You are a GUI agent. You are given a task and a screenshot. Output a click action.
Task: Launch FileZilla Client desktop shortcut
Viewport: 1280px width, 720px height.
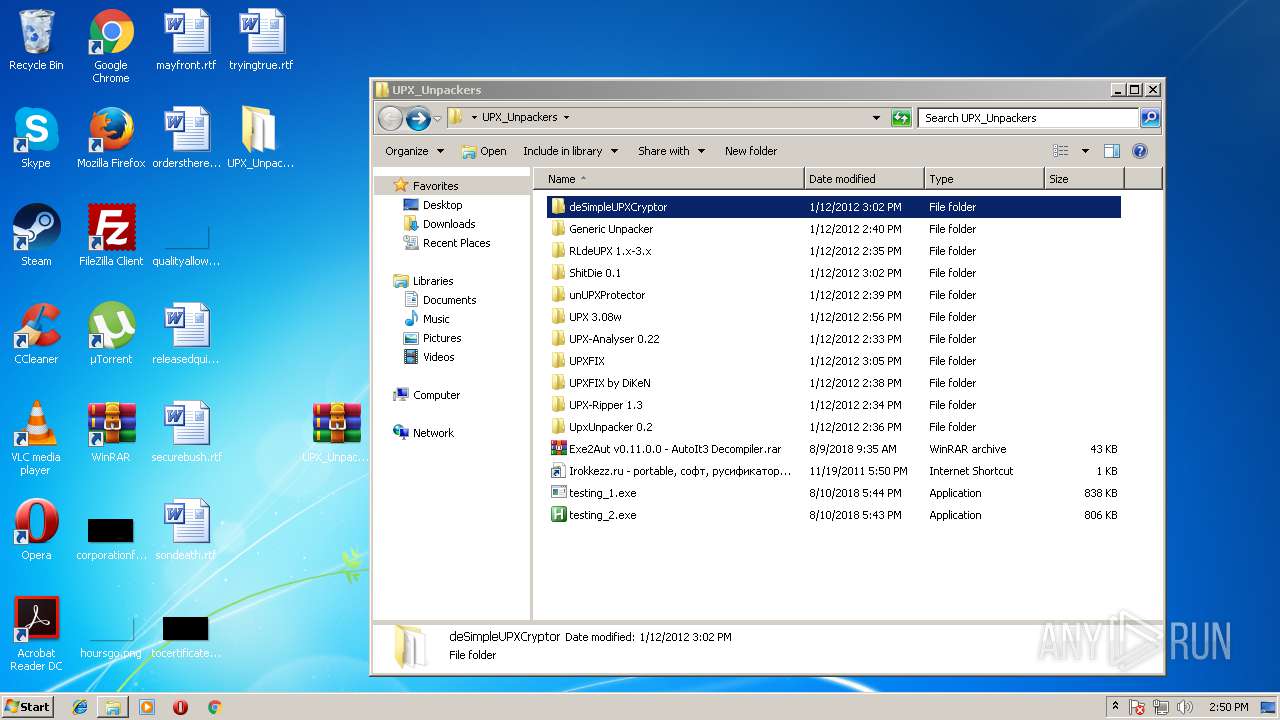pyautogui.click(x=111, y=236)
